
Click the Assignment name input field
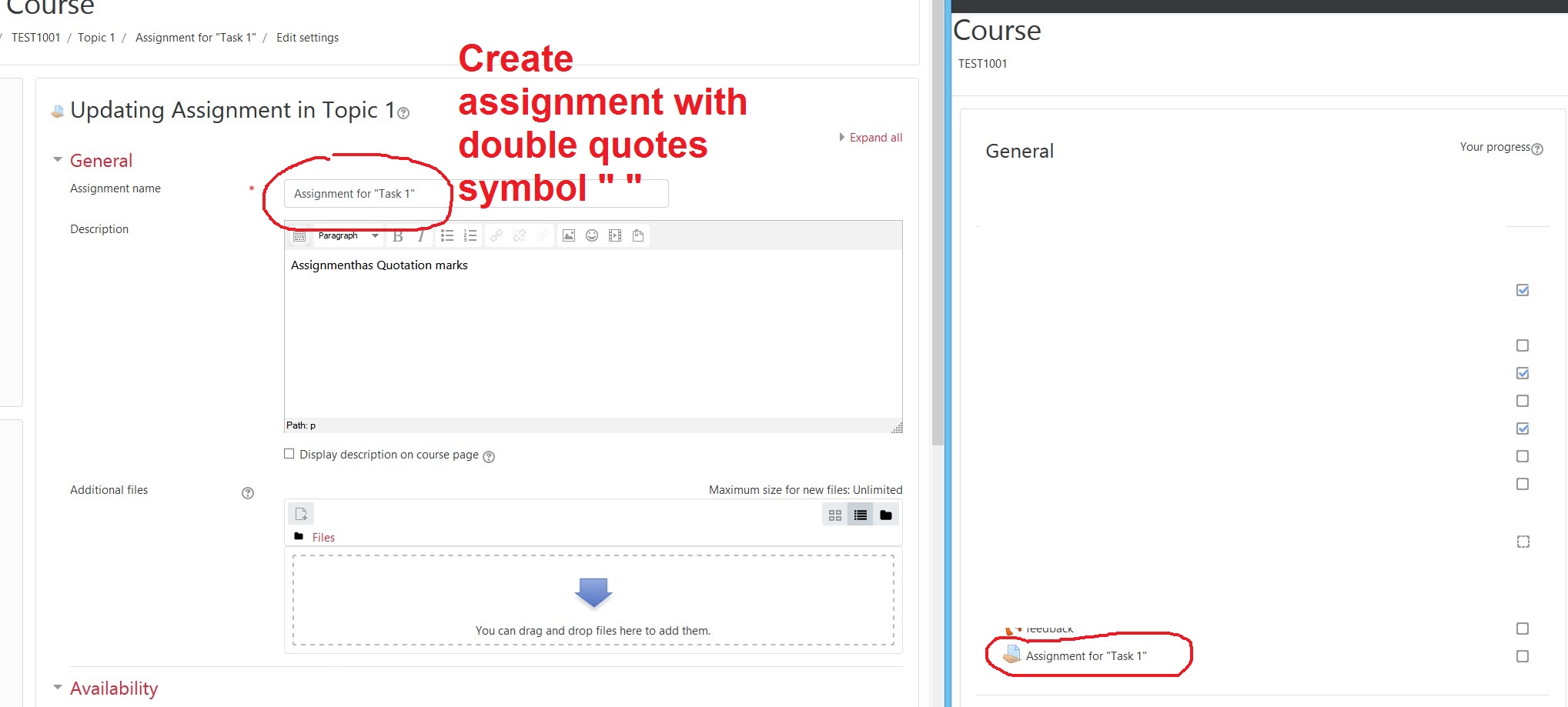(x=476, y=193)
